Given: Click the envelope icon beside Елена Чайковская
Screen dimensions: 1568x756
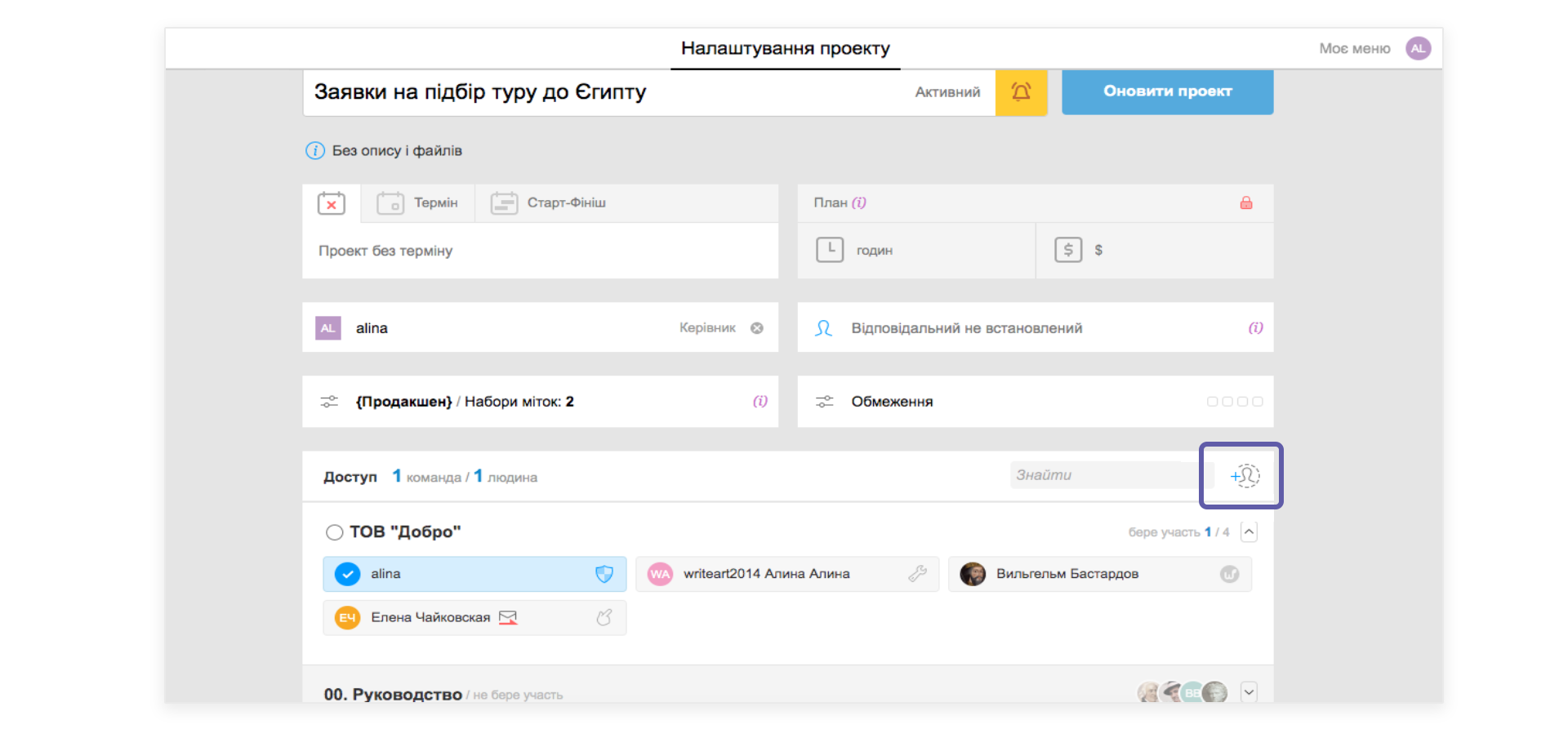Looking at the screenshot, I should (508, 617).
